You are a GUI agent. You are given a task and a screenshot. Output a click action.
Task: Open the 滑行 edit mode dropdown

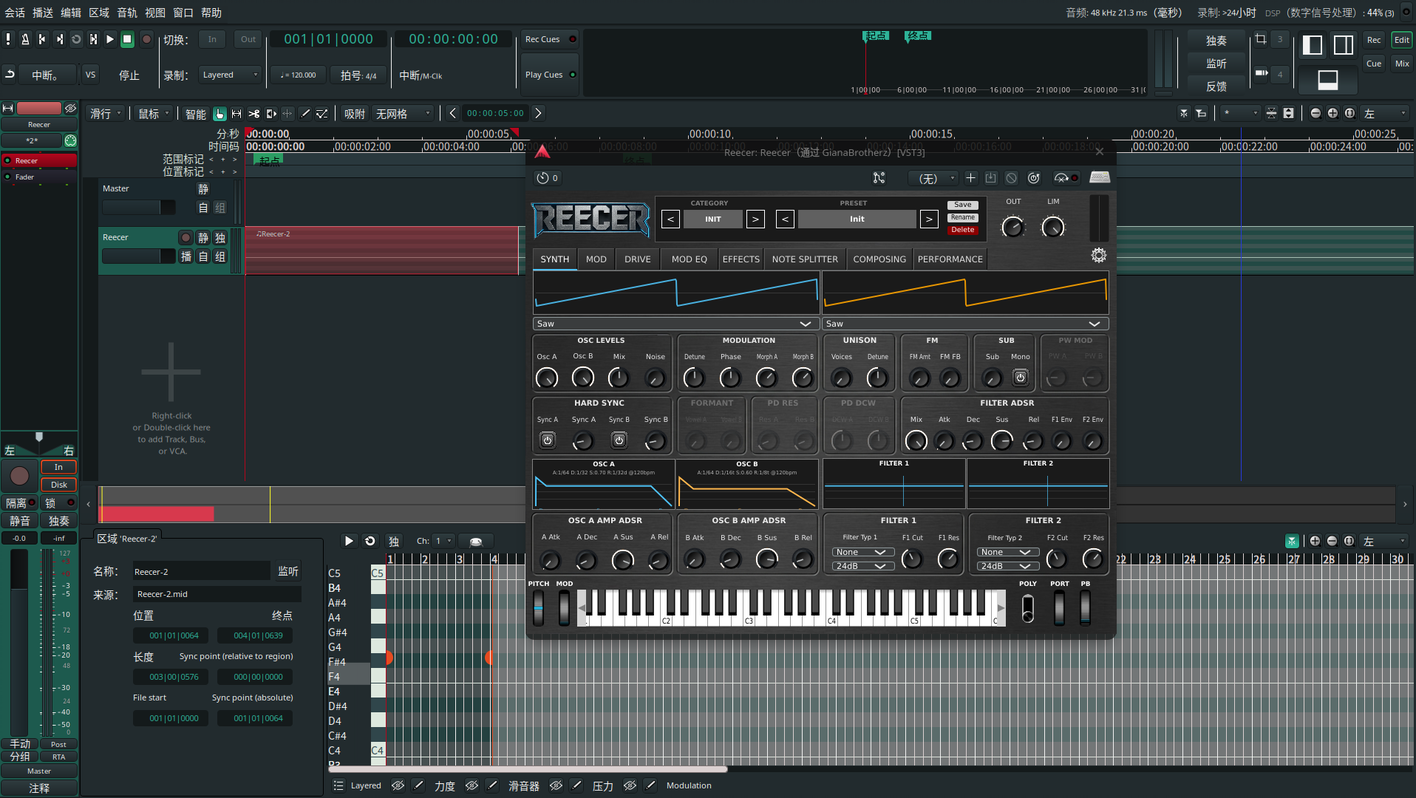(x=105, y=114)
